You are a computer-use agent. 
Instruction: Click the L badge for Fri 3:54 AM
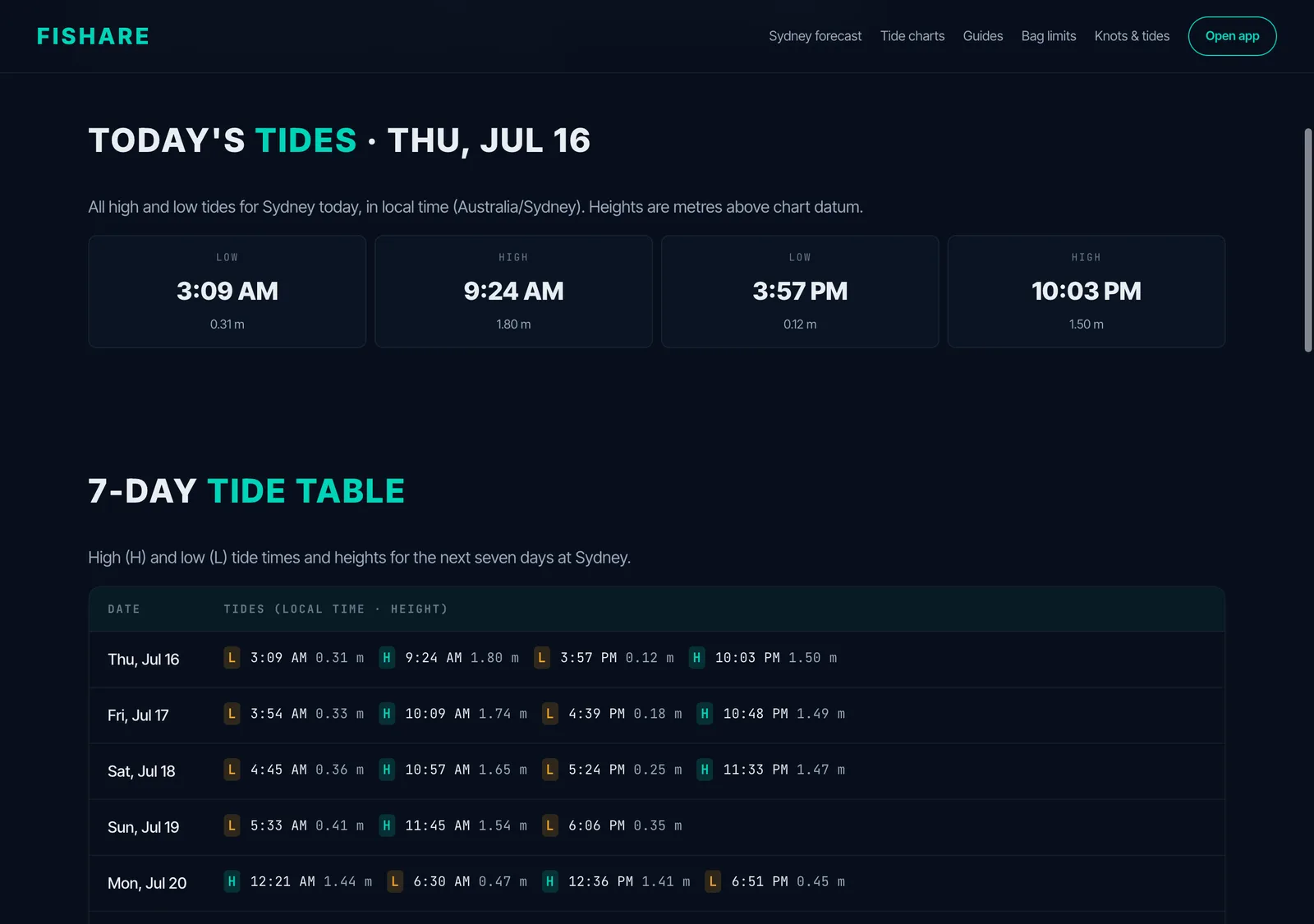232,714
